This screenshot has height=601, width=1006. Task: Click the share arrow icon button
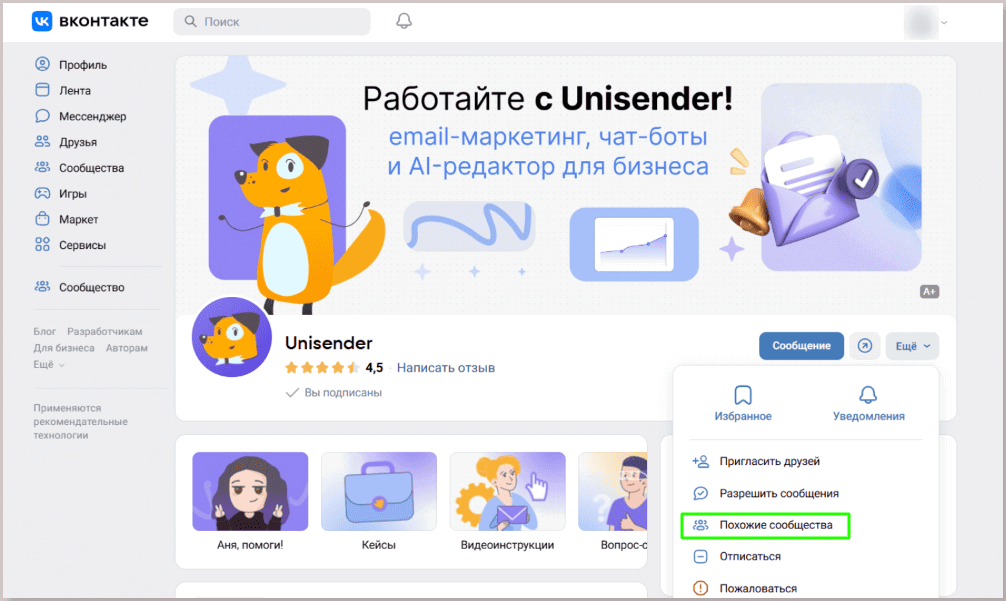click(865, 346)
